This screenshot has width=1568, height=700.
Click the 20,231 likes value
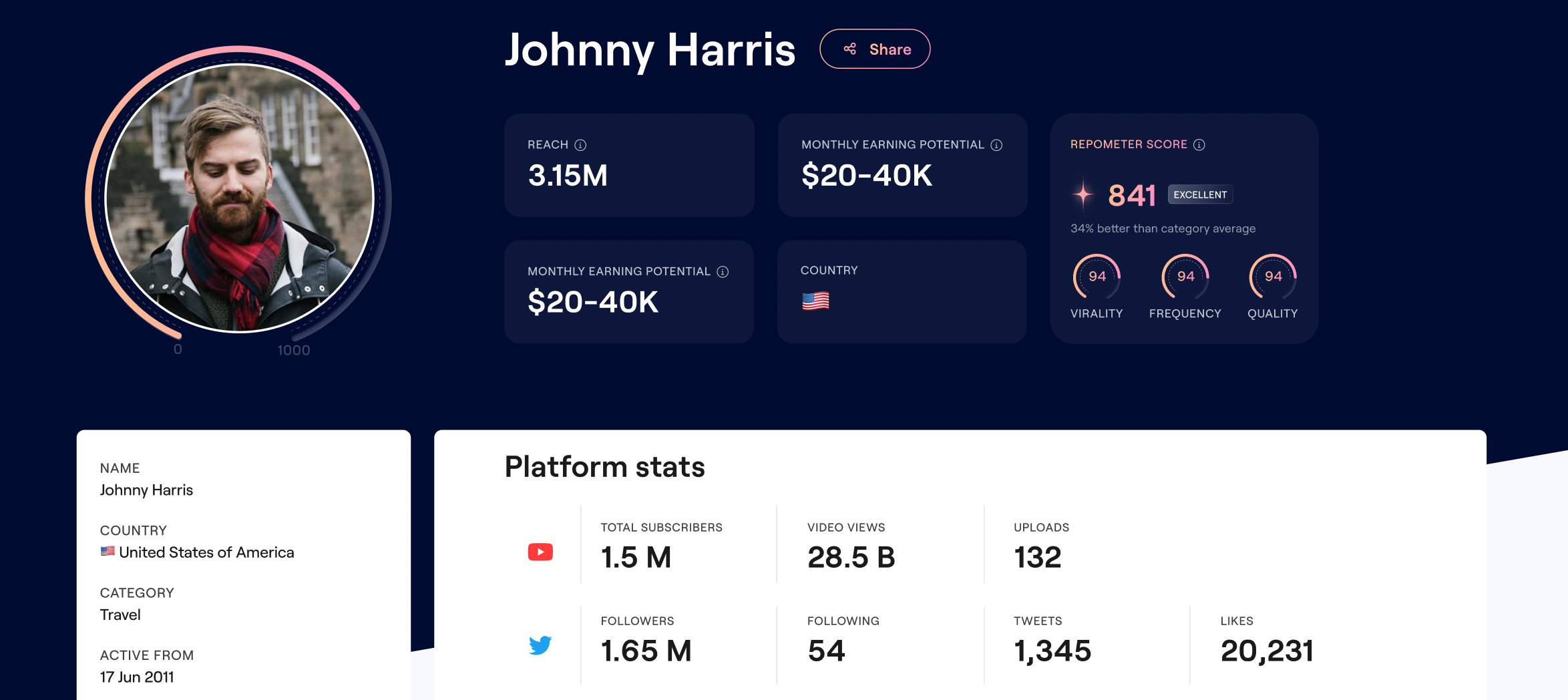tap(1267, 651)
